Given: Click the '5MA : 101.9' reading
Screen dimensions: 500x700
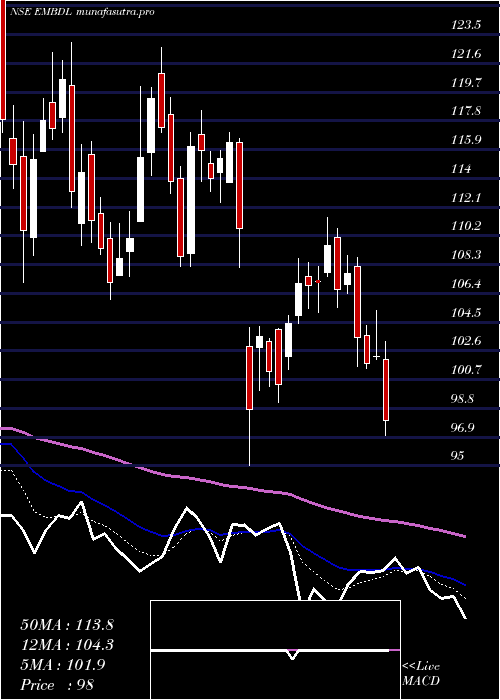Looking at the screenshot, I should (63, 665).
